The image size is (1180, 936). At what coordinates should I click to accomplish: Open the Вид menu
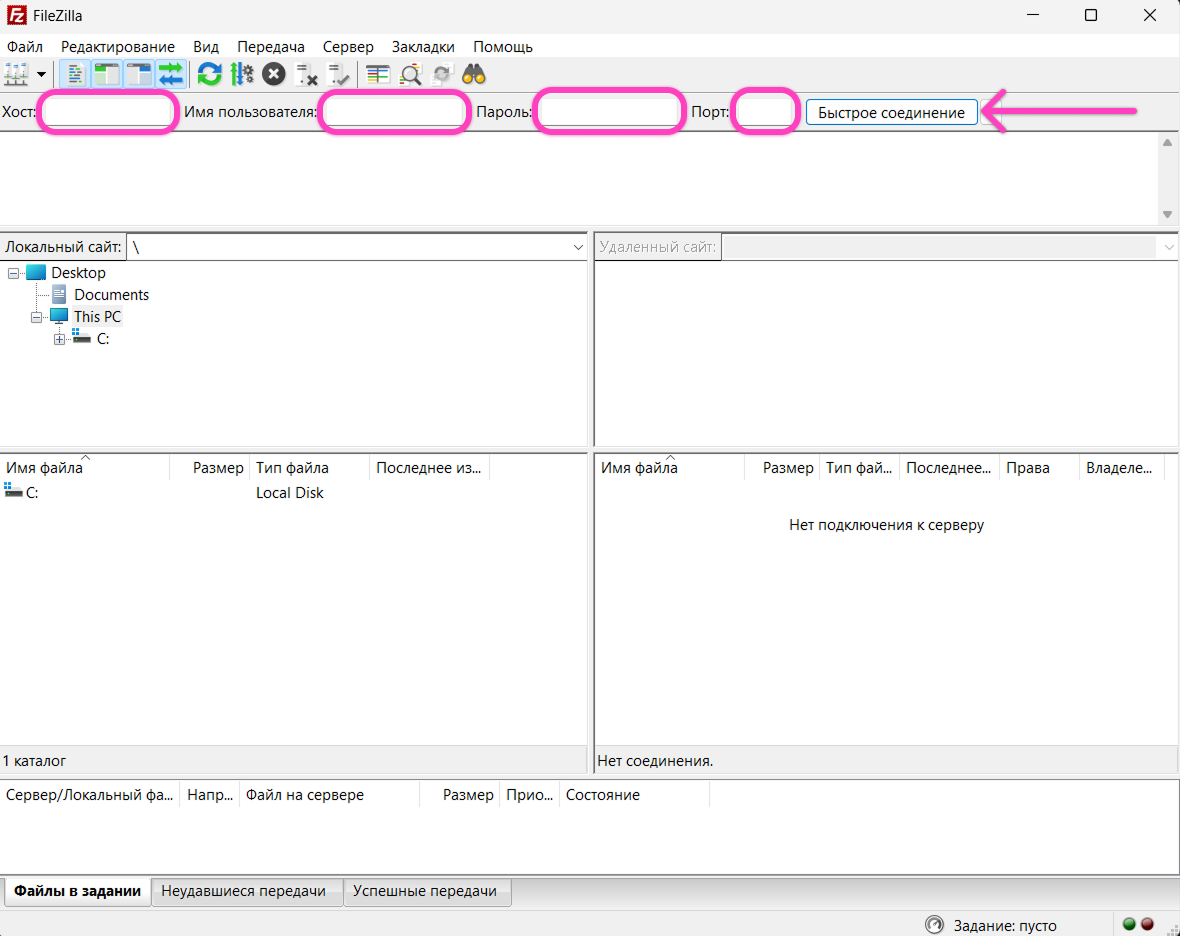[x=205, y=47]
